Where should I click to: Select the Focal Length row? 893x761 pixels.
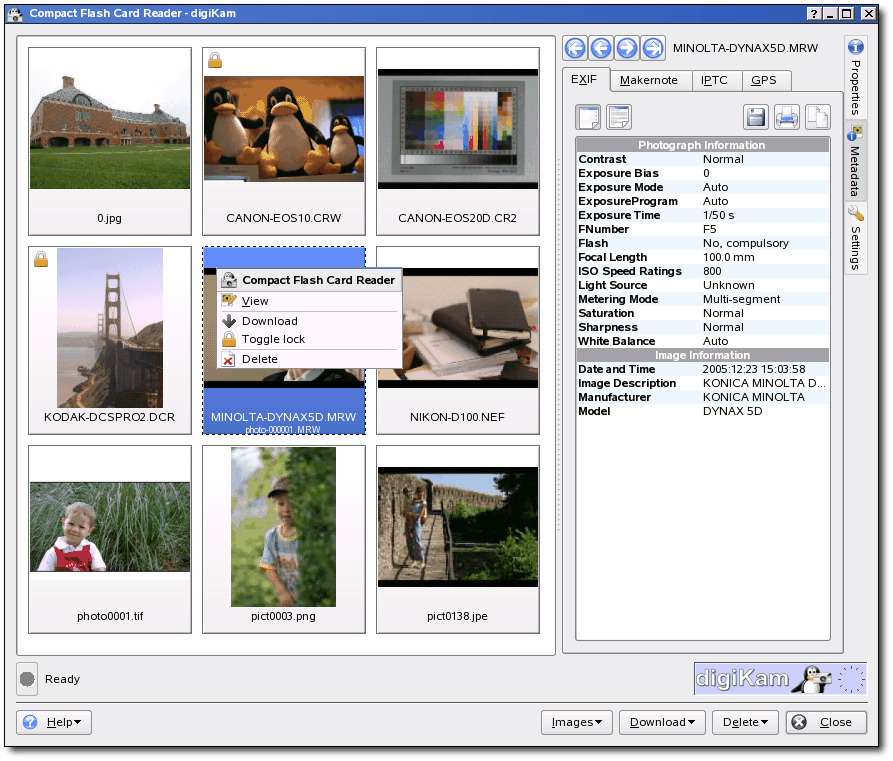pyautogui.click(x=702, y=257)
